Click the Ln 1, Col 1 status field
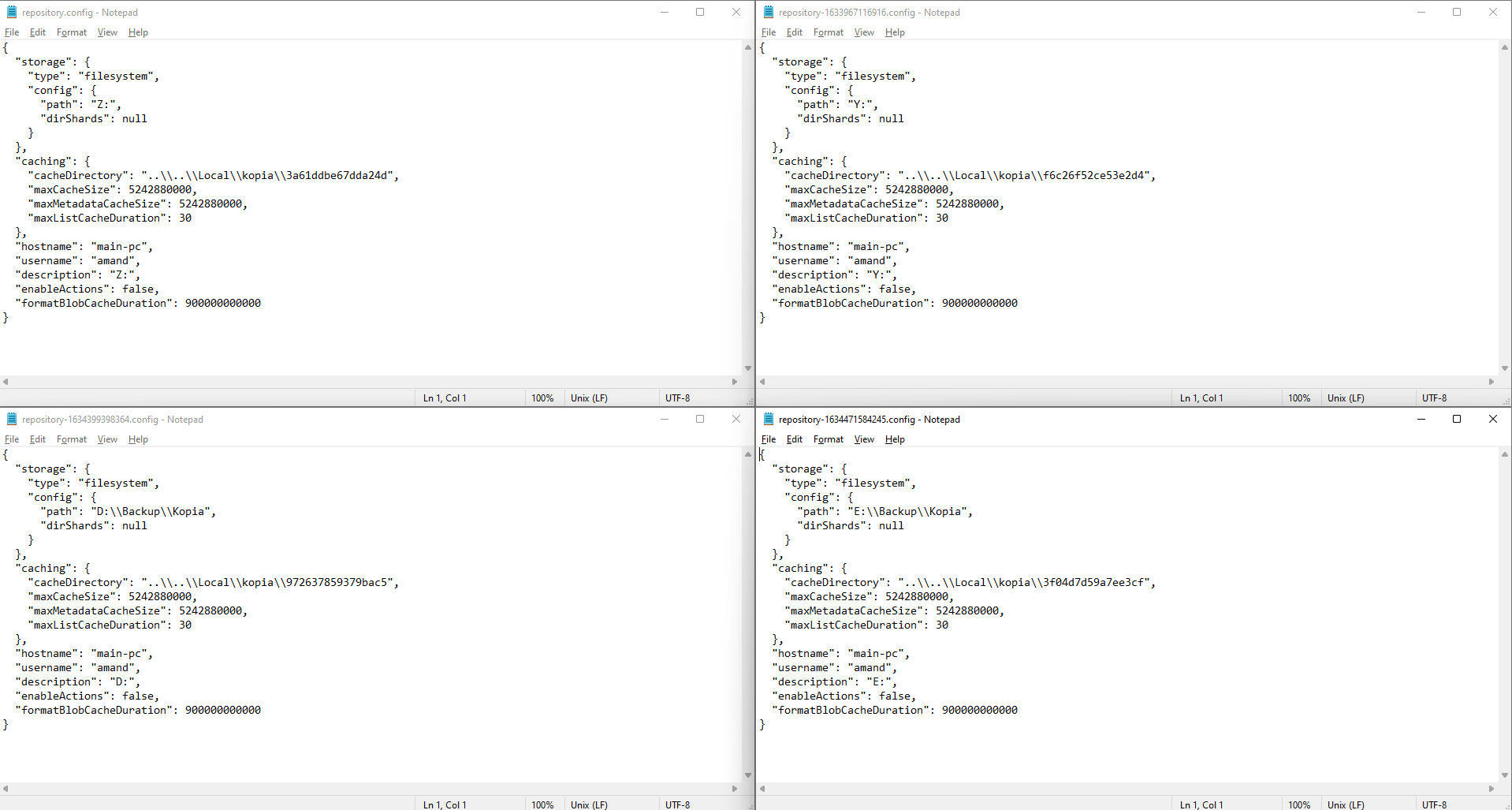This screenshot has width=1512, height=810. point(444,398)
